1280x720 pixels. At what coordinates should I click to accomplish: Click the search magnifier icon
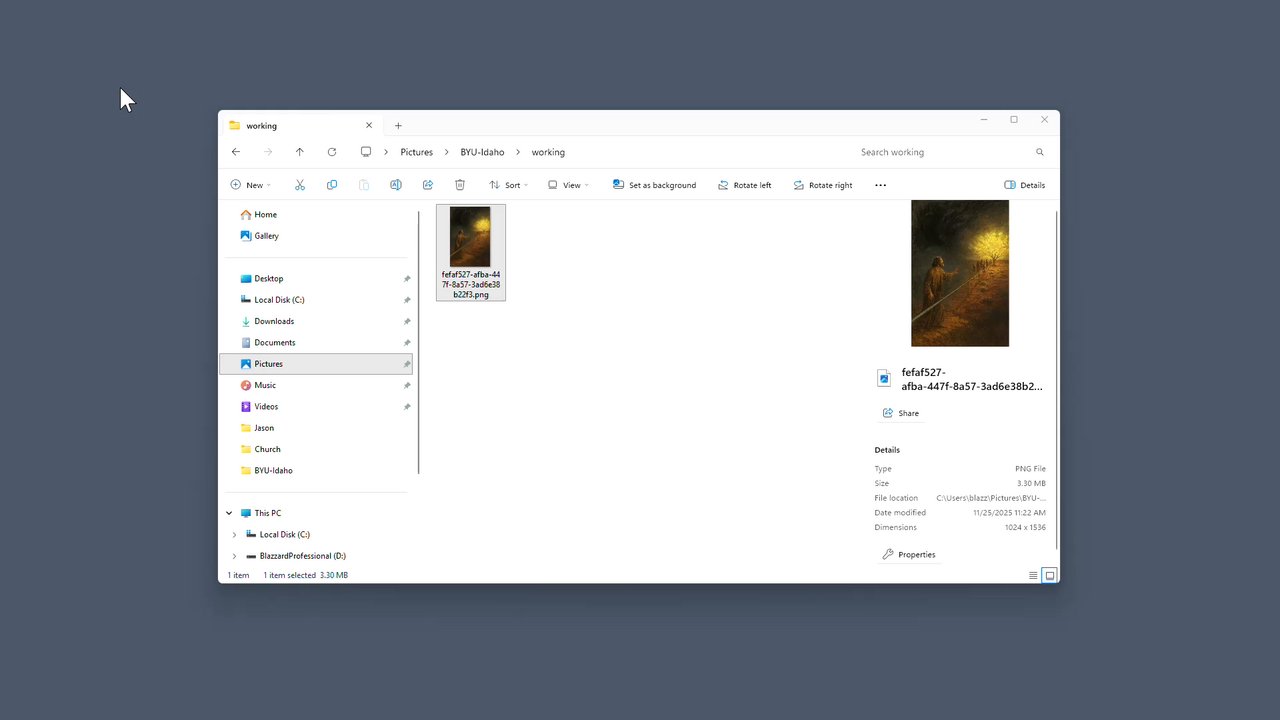tap(1040, 152)
